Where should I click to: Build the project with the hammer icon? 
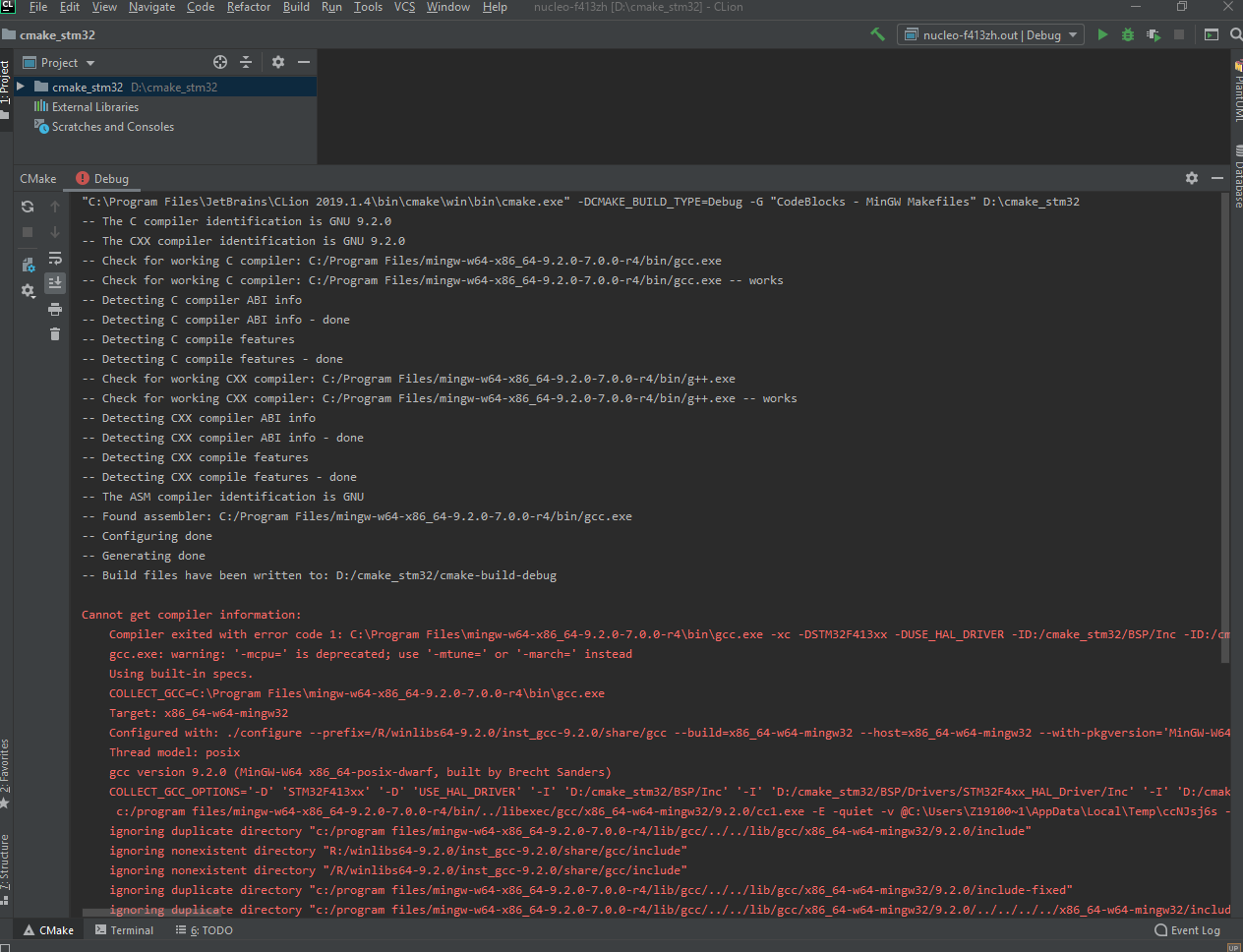[877, 34]
